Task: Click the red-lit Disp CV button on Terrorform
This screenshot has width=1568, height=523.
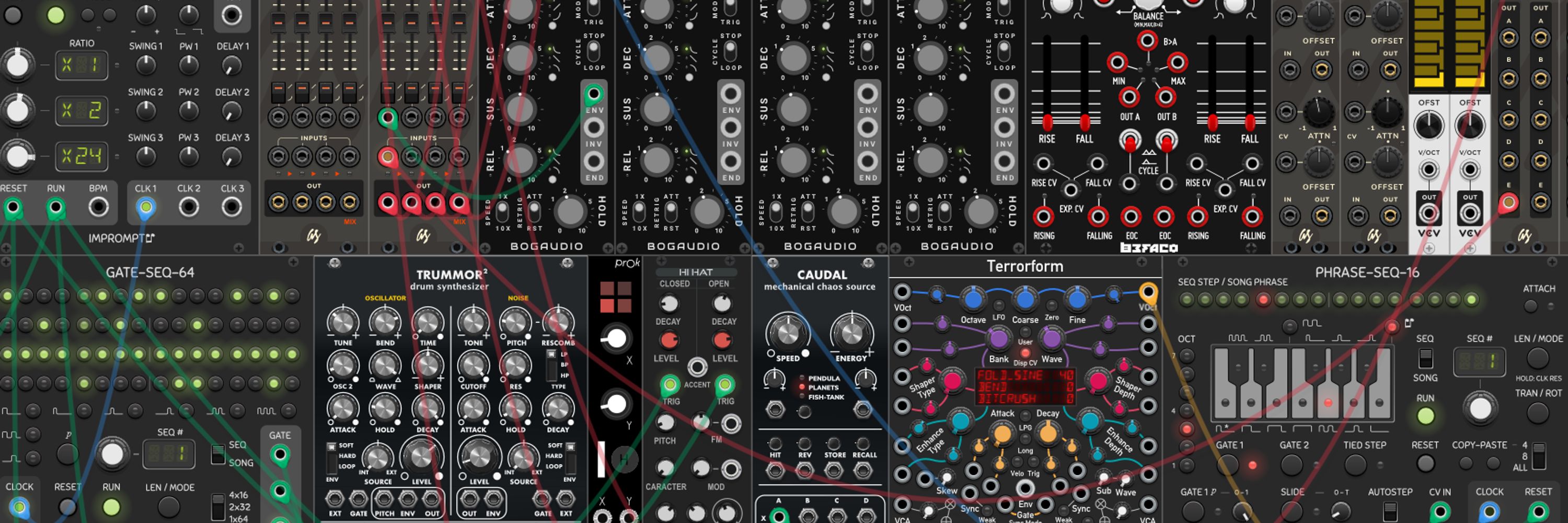Action: 1025,353
